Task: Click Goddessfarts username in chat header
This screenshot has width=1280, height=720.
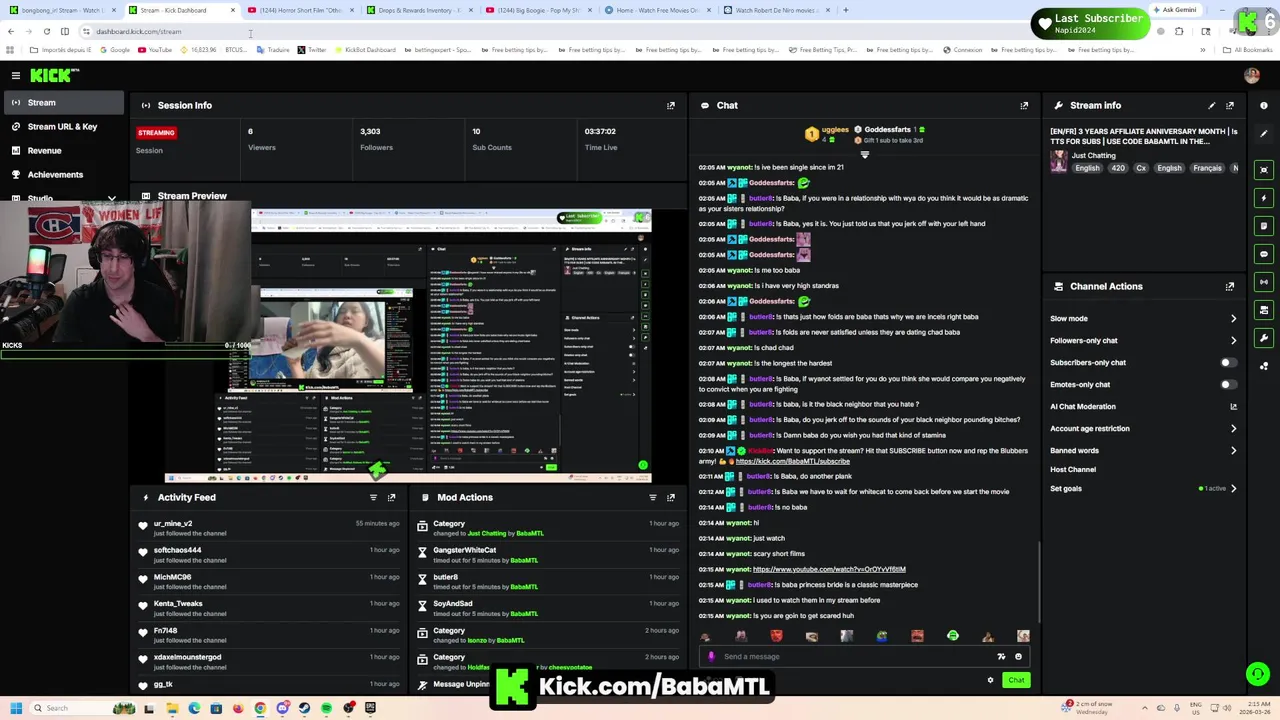Action: [887, 129]
